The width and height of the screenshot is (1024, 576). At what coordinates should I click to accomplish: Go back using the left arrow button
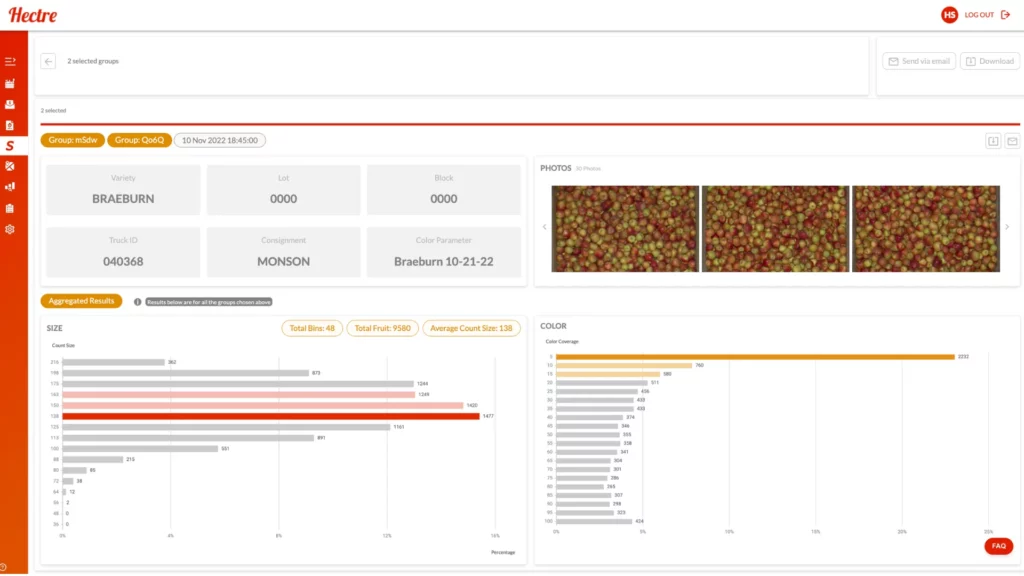tap(48, 61)
